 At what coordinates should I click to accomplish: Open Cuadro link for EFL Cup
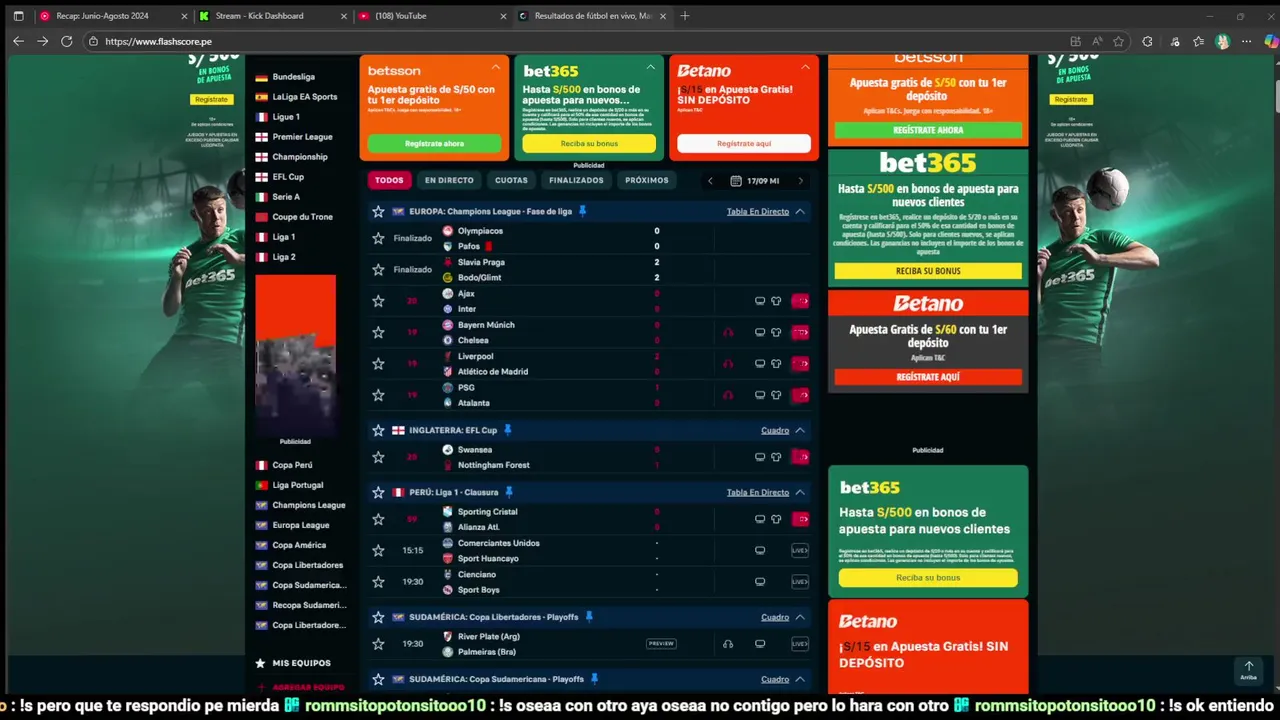pos(775,430)
